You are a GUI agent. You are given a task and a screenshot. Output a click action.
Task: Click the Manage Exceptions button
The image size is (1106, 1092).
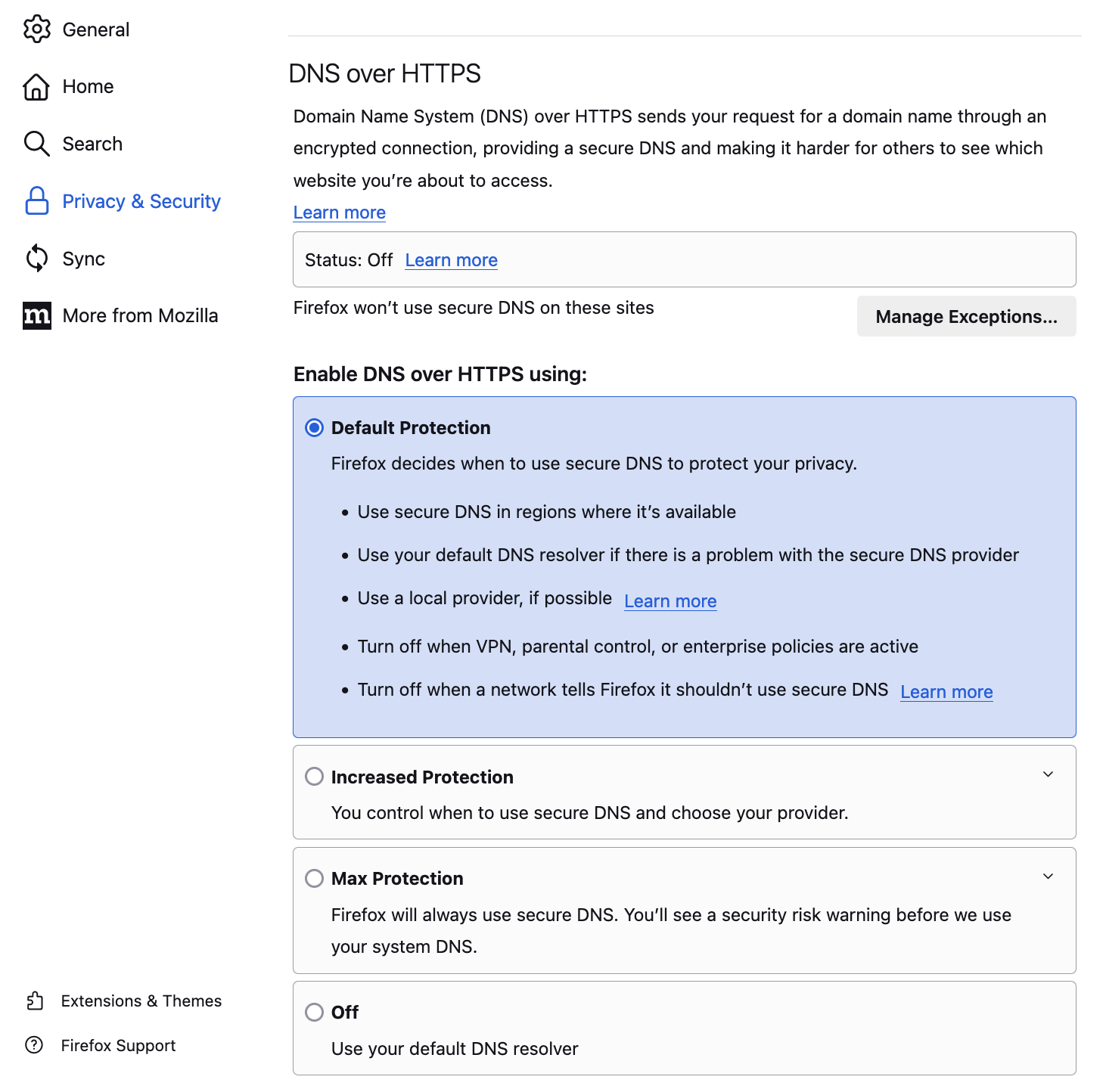click(x=966, y=317)
